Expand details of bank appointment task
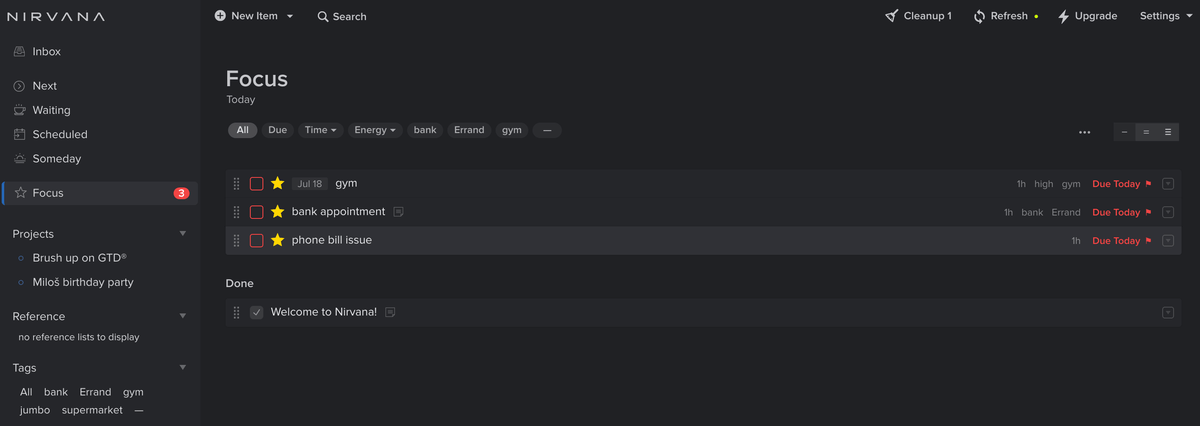 point(1167,212)
